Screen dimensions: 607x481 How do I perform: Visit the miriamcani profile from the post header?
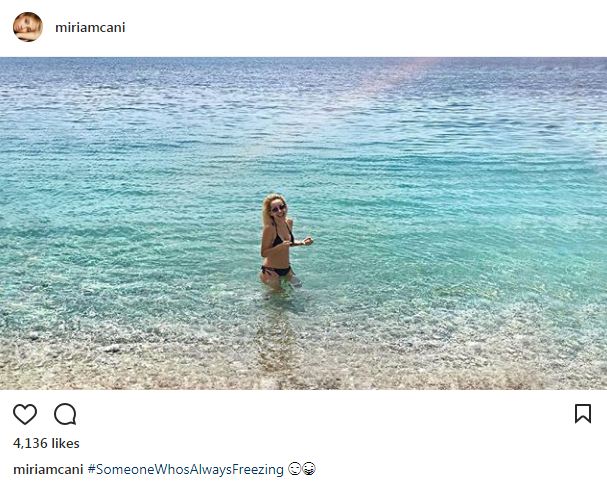(x=90, y=27)
